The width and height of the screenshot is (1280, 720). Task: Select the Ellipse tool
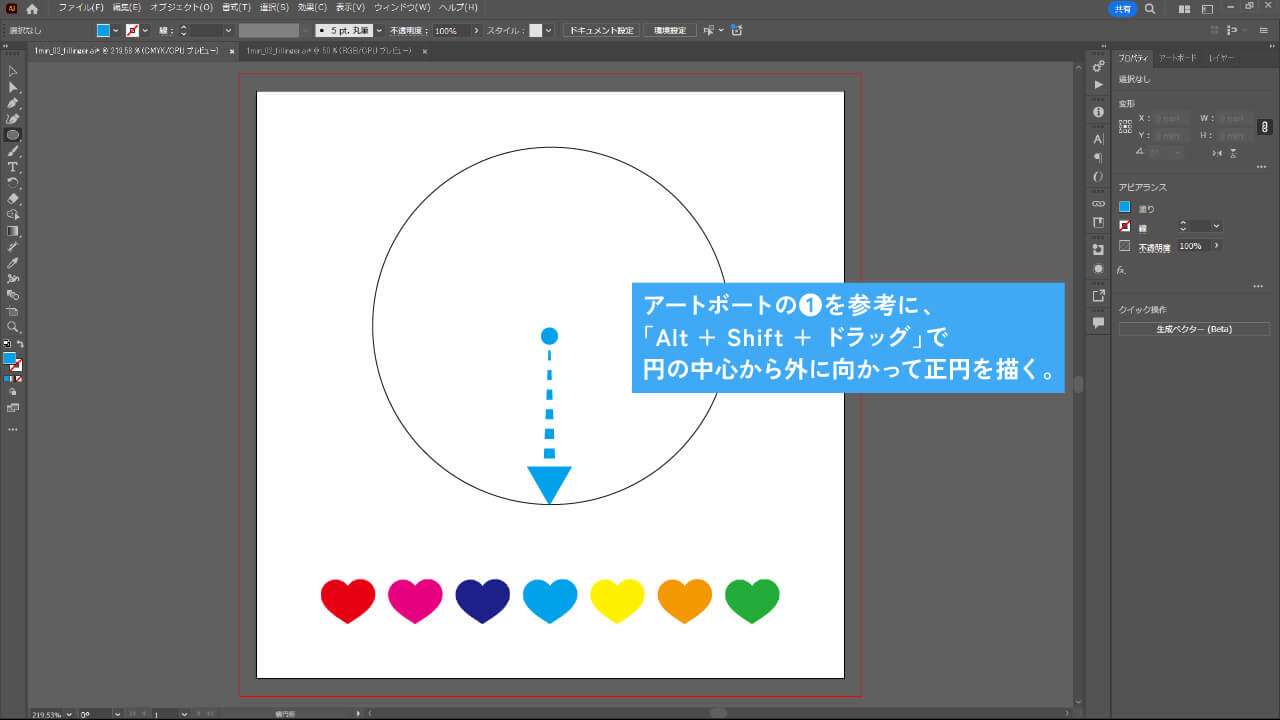pos(13,134)
